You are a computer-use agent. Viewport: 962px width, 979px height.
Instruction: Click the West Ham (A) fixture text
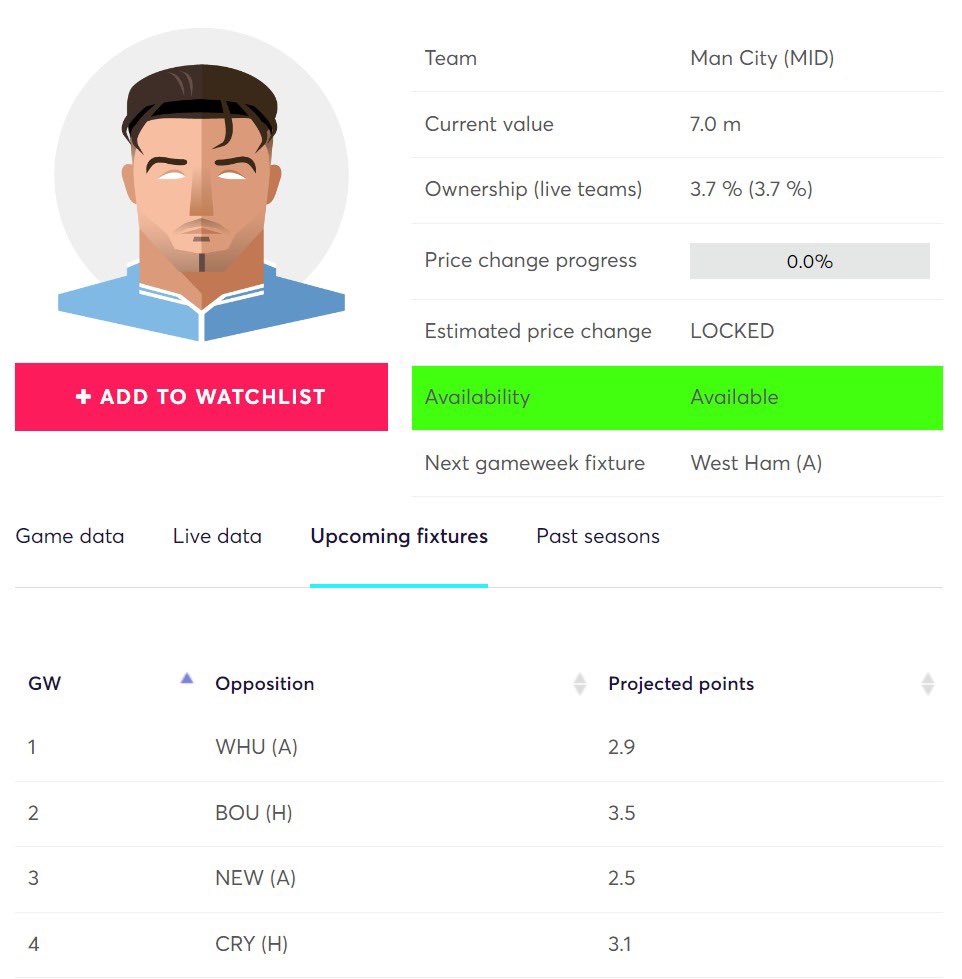(x=756, y=463)
